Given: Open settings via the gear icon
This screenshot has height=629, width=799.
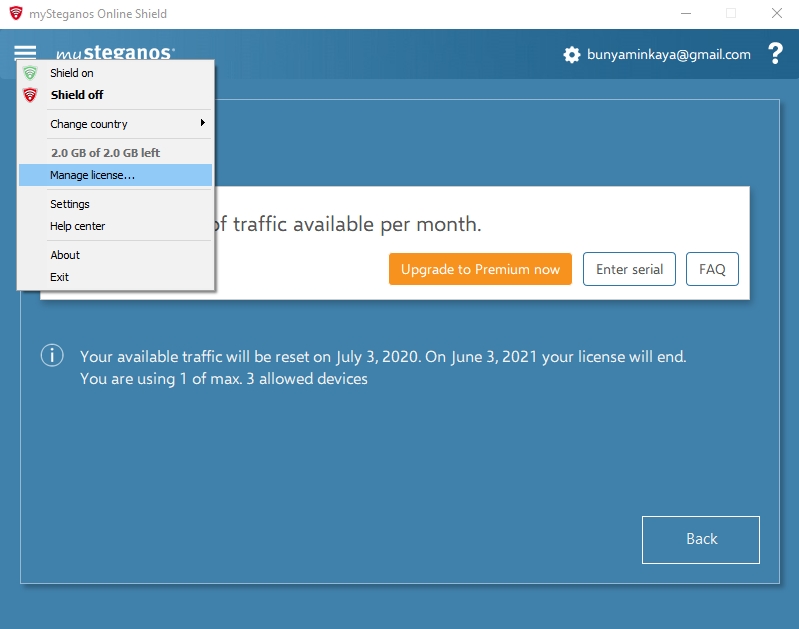Looking at the screenshot, I should (x=572, y=55).
